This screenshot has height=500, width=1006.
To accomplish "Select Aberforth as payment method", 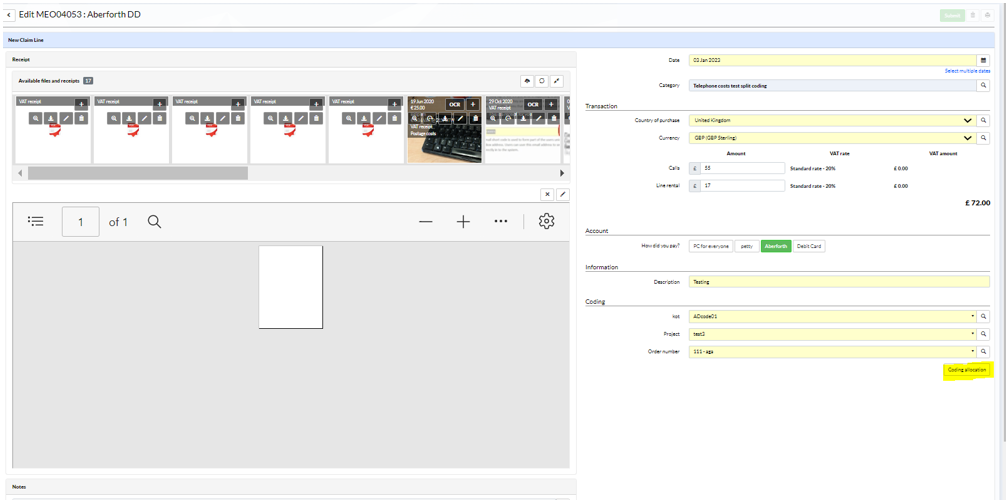I will pos(776,246).
